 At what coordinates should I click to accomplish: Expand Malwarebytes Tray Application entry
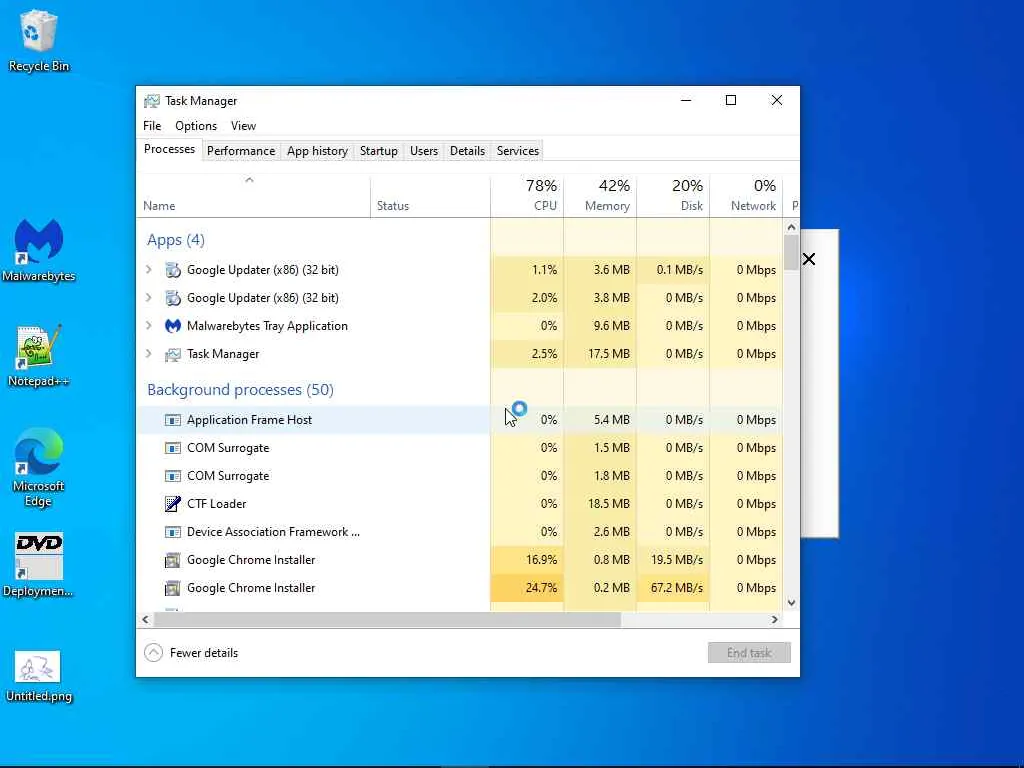coord(148,326)
